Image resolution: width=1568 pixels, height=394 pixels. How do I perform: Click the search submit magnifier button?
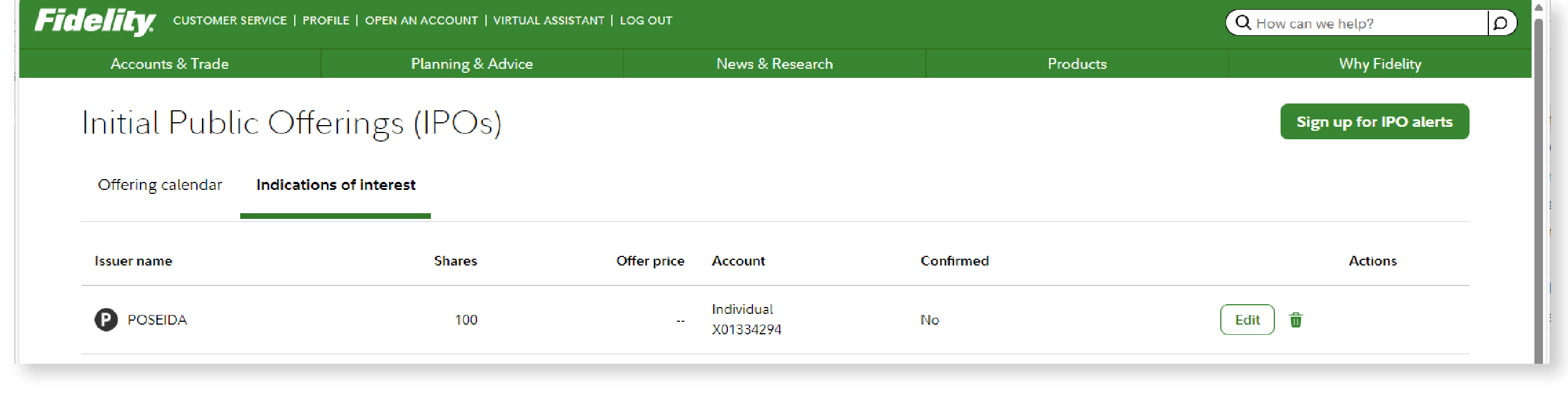1500,23
